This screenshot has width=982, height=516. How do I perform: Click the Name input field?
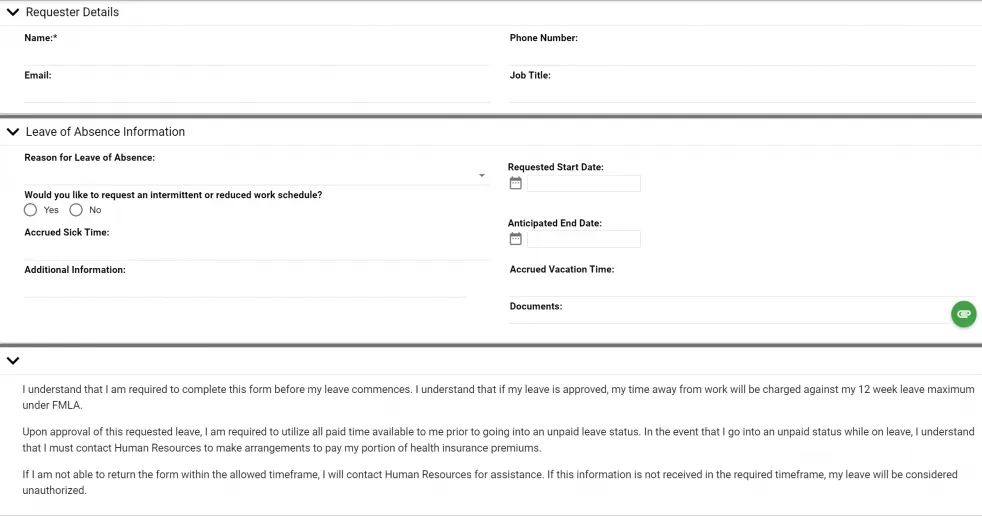[x=257, y=55]
